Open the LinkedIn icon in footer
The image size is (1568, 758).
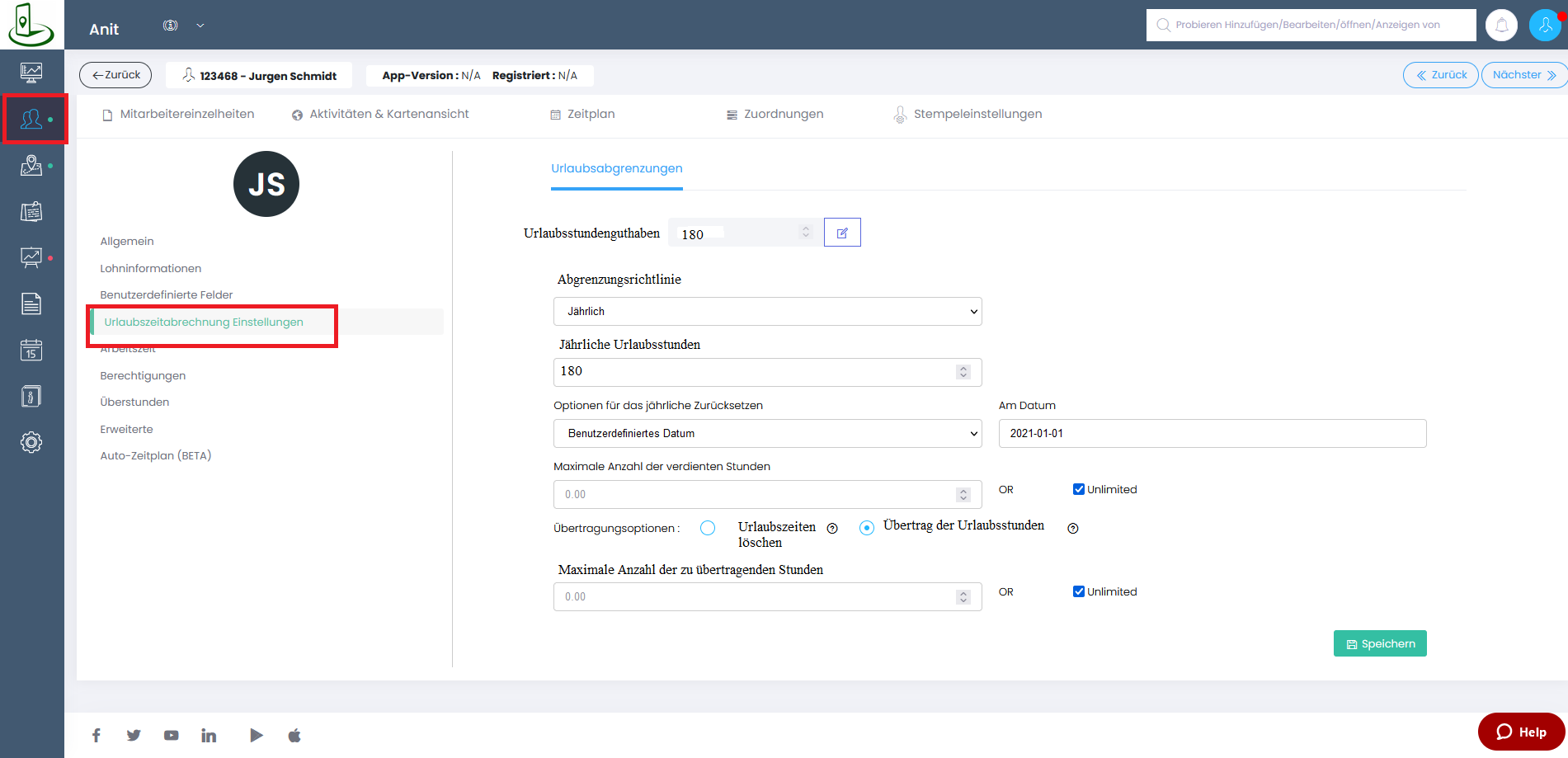pyautogui.click(x=209, y=735)
